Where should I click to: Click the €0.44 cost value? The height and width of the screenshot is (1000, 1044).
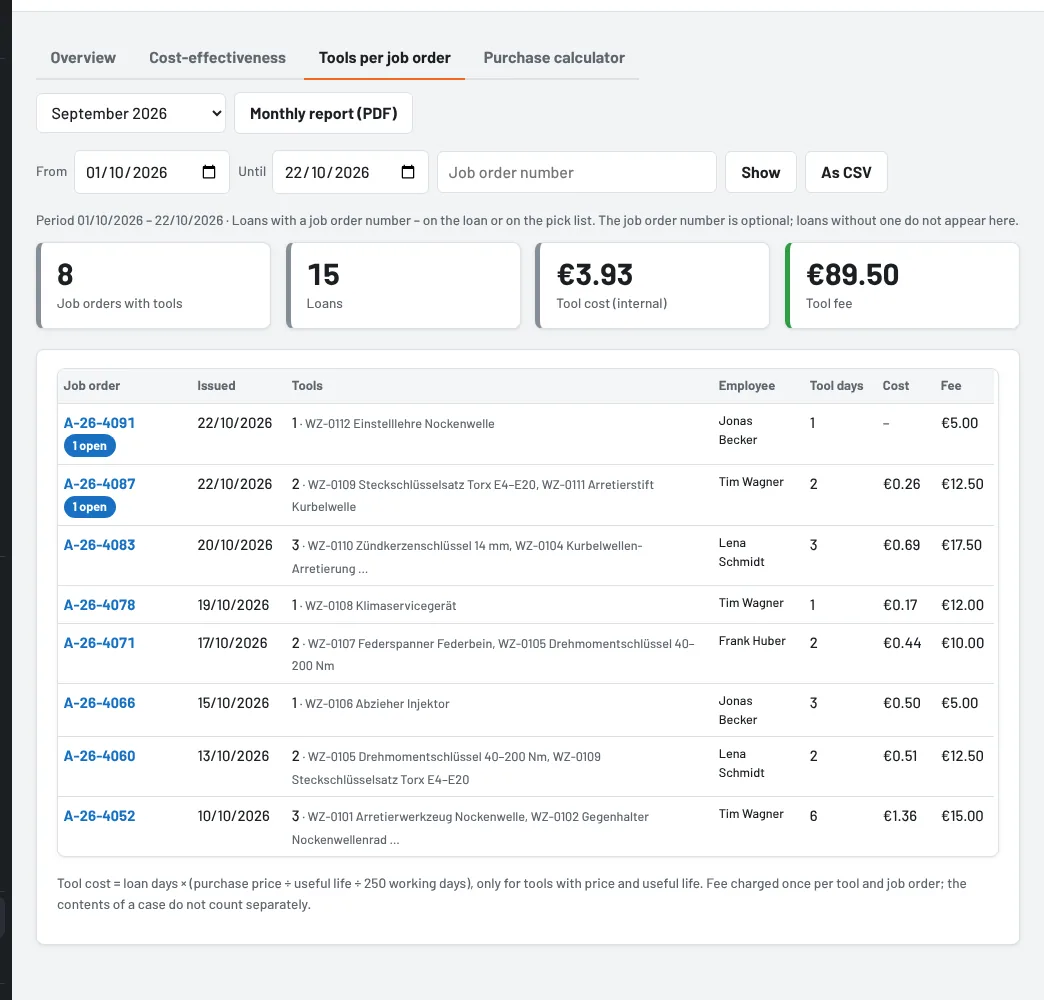902,643
